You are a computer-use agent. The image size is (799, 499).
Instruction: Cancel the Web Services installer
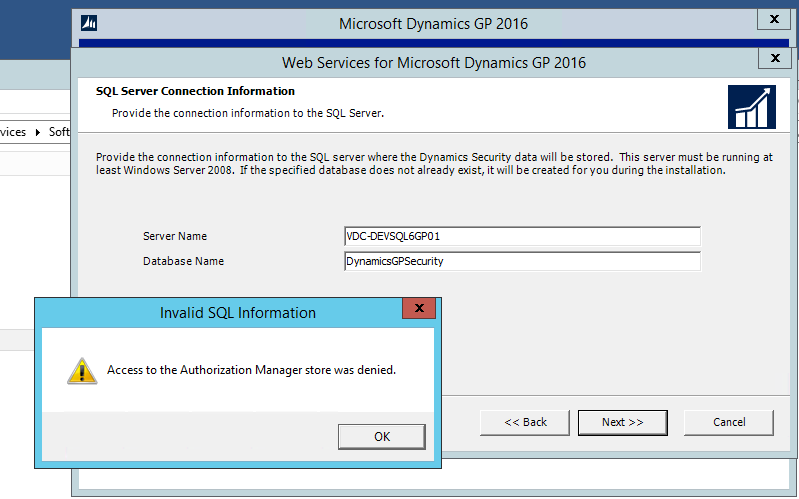coord(729,423)
